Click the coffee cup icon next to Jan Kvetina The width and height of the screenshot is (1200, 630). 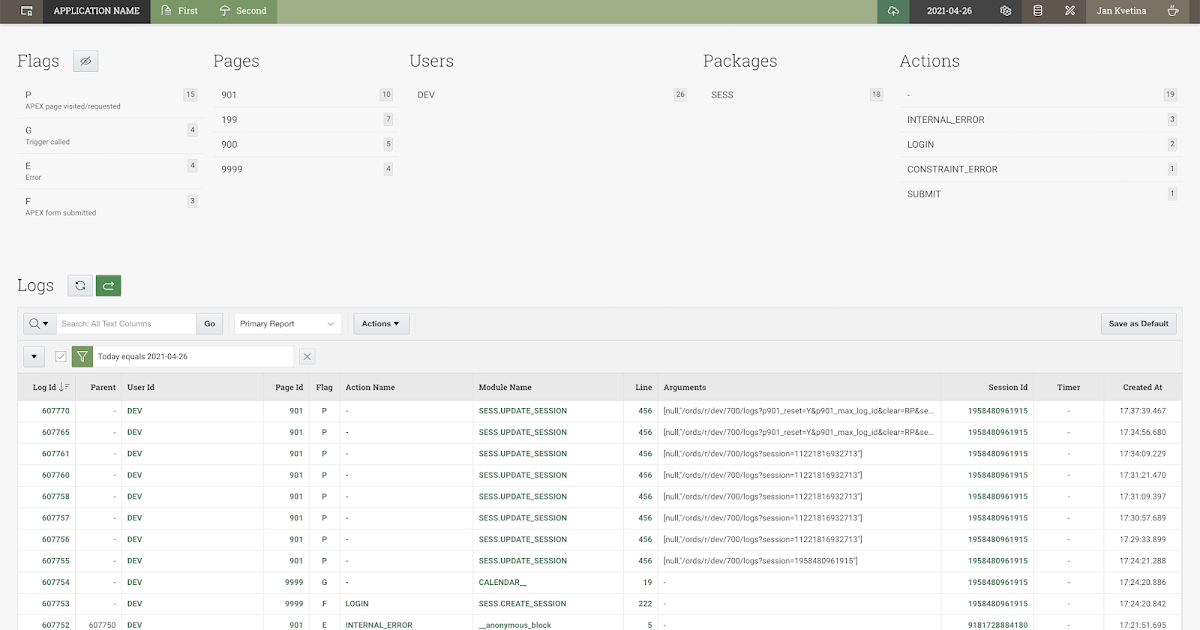[x=1172, y=11]
